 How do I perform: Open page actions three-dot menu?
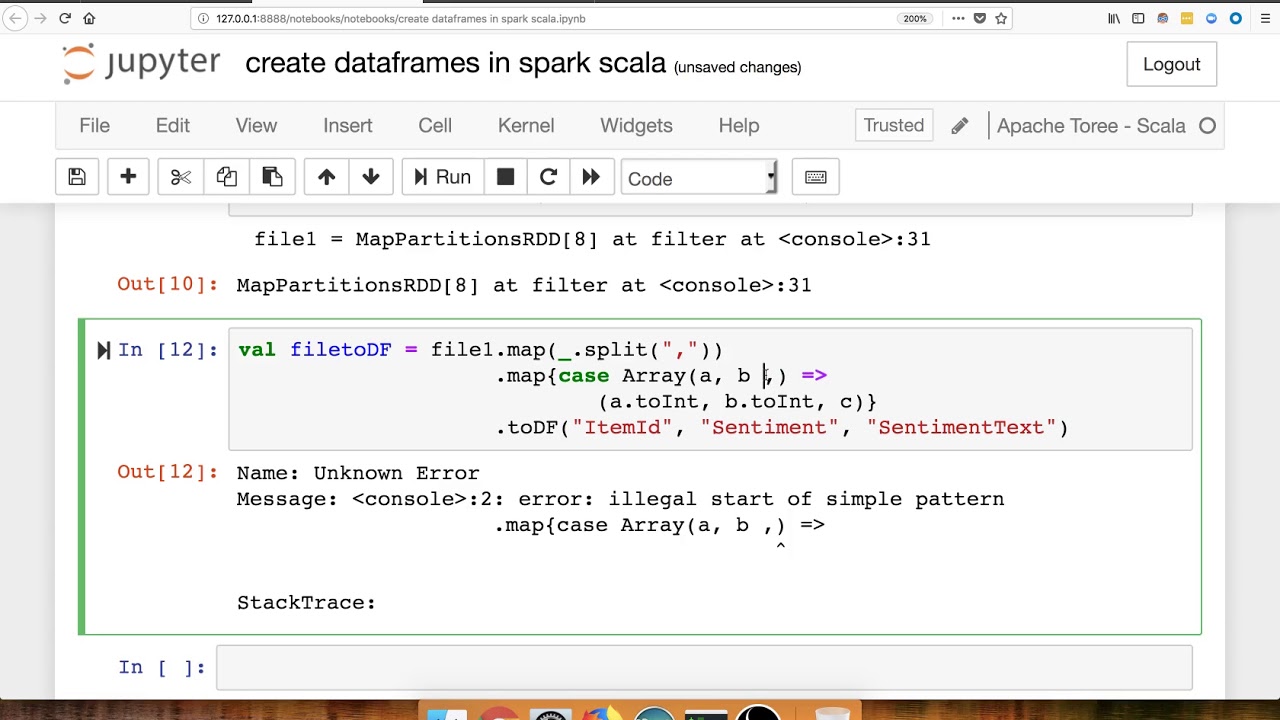point(957,18)
